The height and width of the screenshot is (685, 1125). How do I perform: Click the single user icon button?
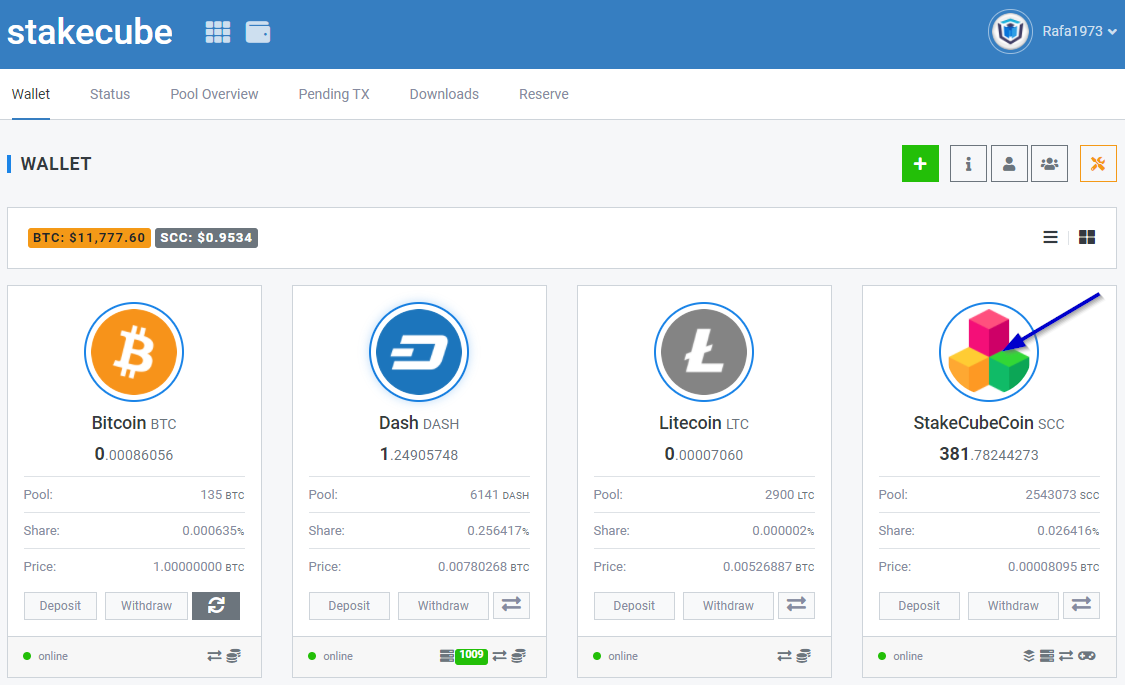pos(1009,164)
